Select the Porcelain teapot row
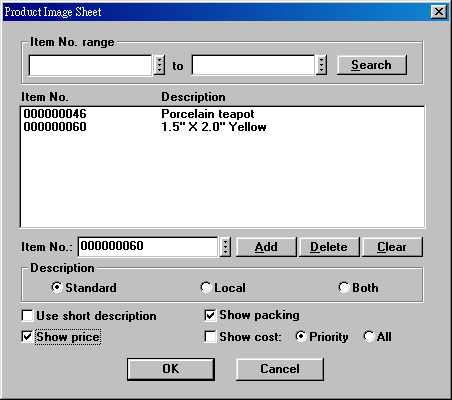This screenshot has height=400, width=452. tap(222, 114)
